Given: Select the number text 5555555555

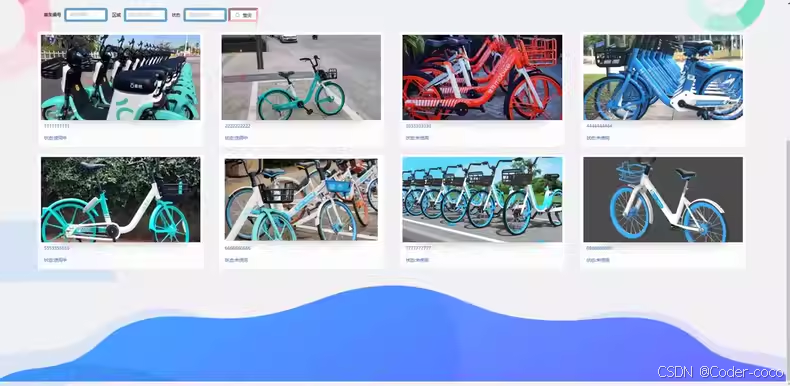Looking at the screenshot, I should point(57,248).
